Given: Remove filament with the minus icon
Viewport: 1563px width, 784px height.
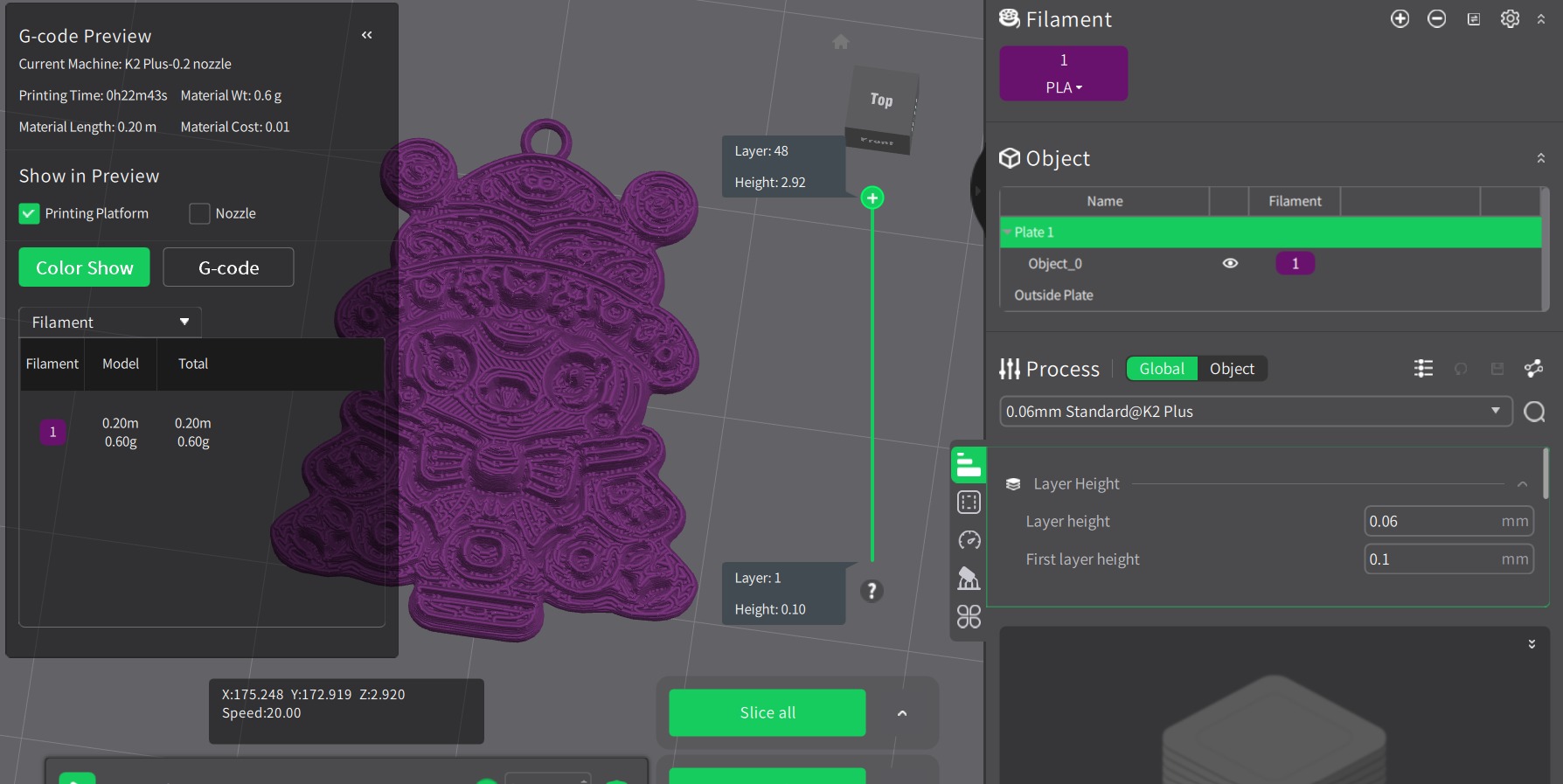Looking at the screenshot, I should [x=1436, y=19].
